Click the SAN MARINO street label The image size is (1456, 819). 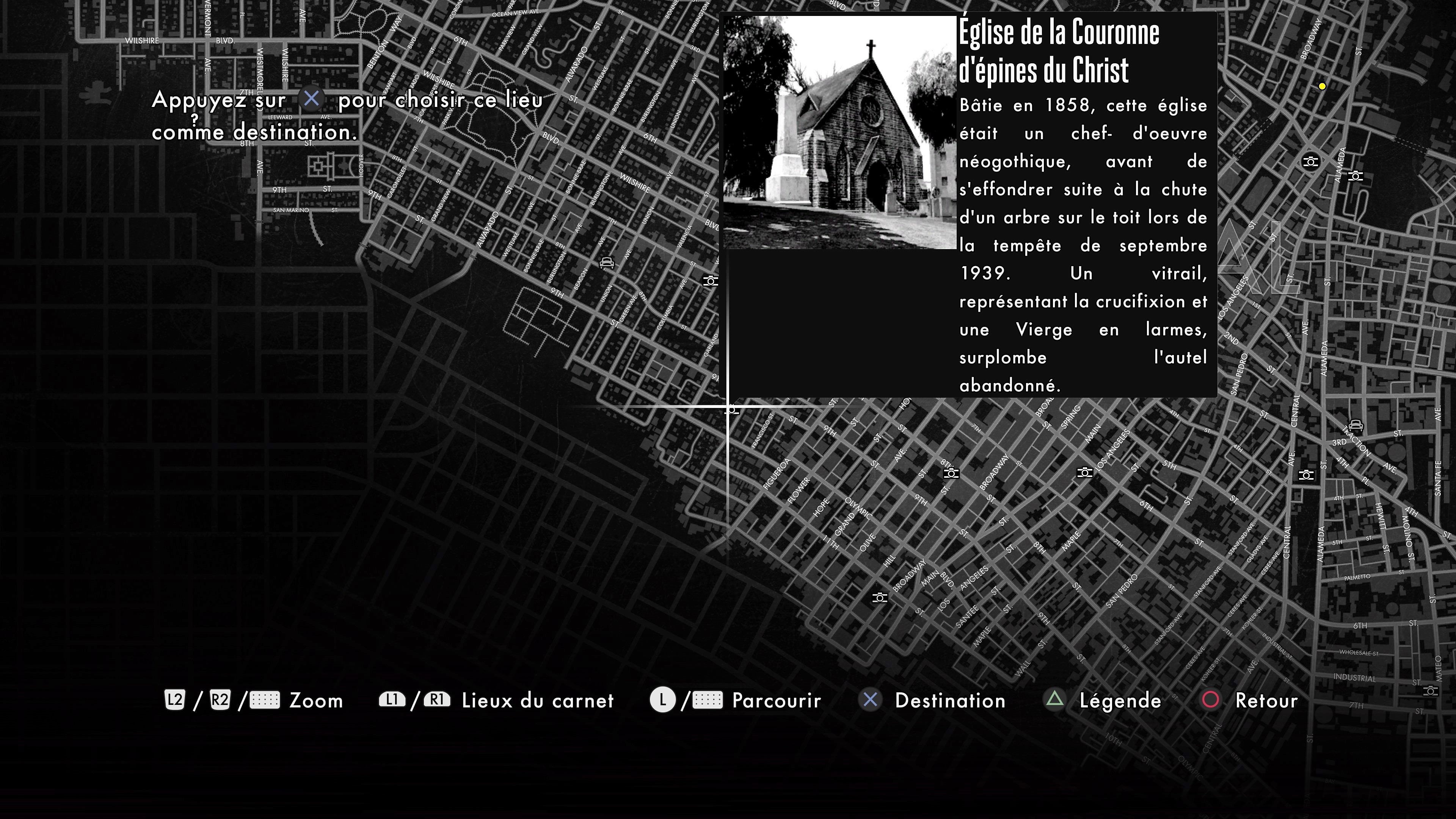[x=291, y=210]
